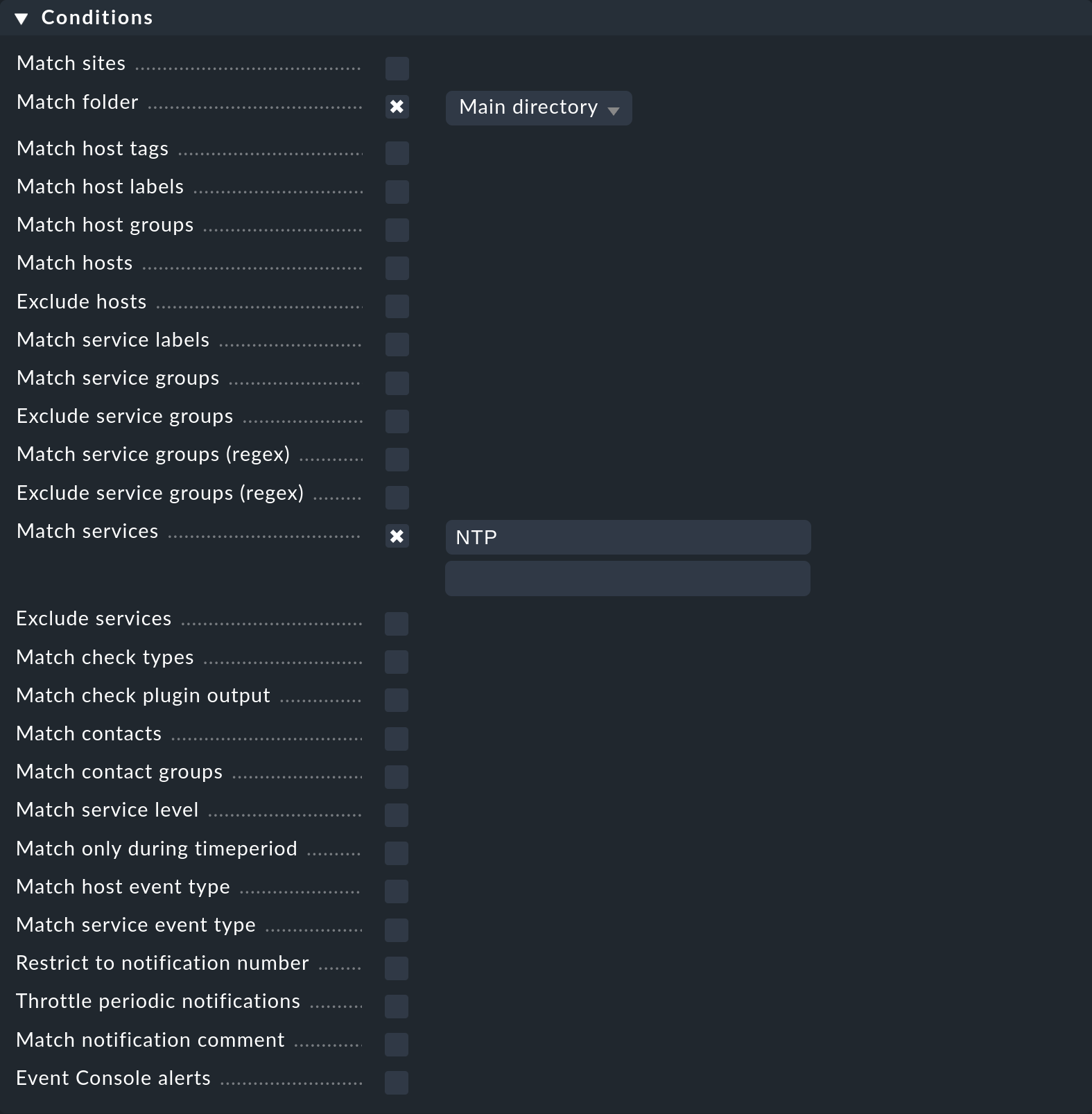Open the Main directory folder dropdown
The width and height of the screenshot is (1092, 1114).
[538, 108]
